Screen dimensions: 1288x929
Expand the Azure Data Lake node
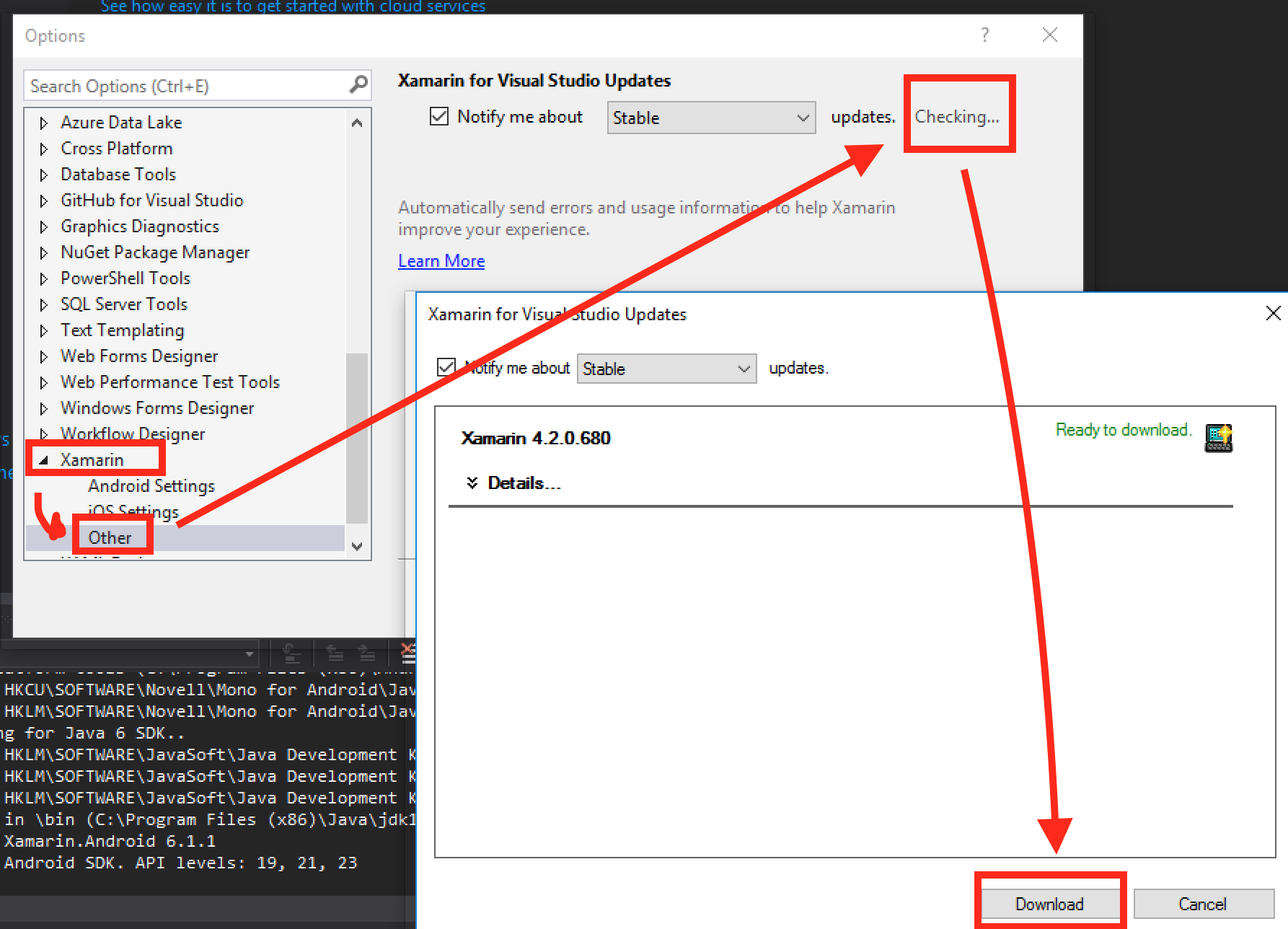coord(44,123)
